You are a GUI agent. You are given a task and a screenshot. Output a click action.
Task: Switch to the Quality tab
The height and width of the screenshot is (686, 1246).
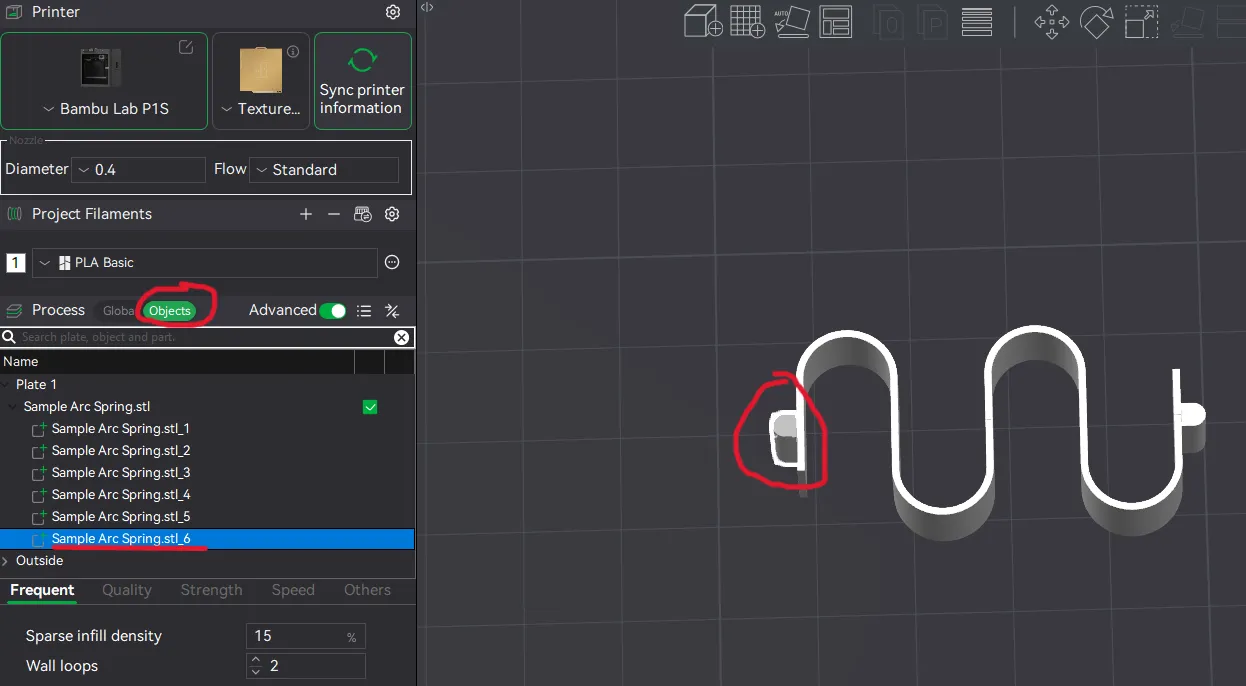tap(127, 590)
